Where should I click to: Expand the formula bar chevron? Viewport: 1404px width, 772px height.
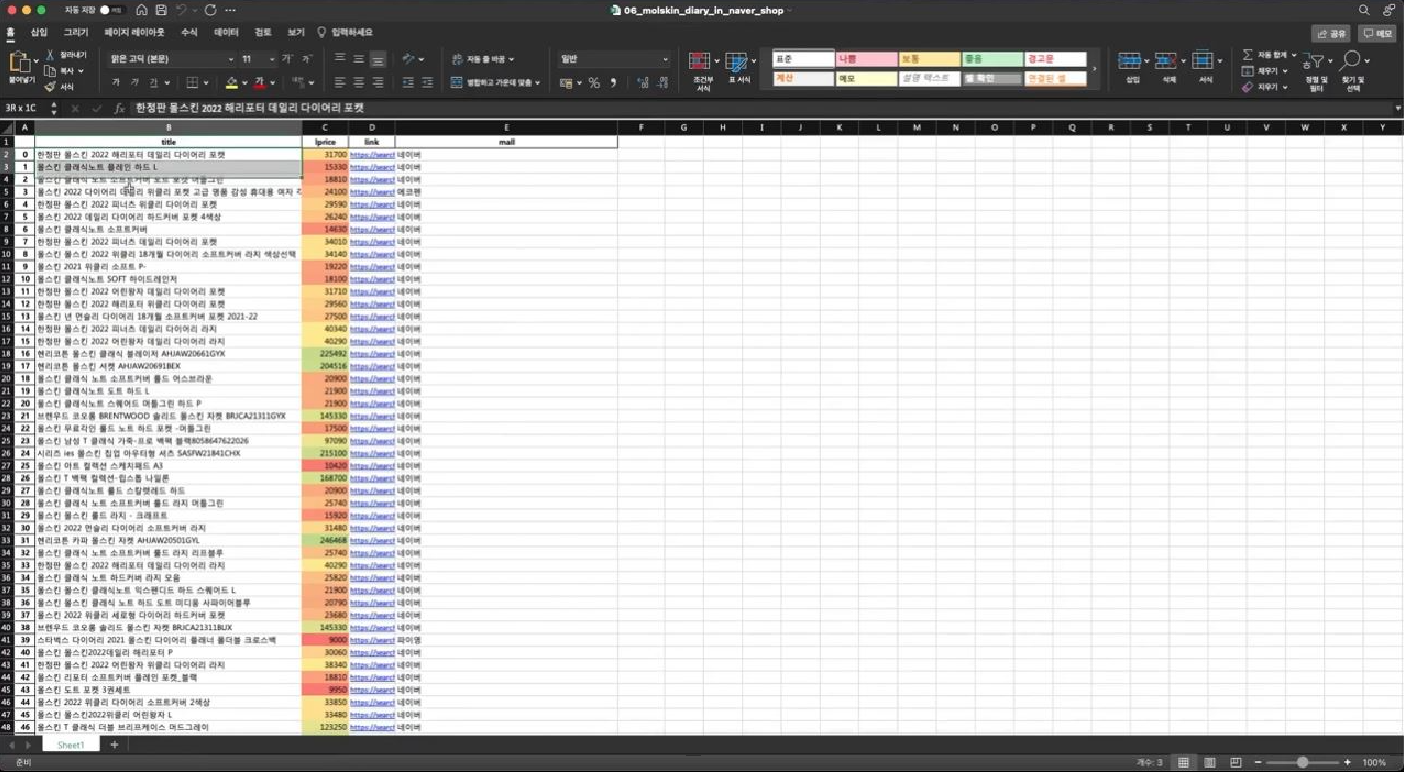point(1397,108)
